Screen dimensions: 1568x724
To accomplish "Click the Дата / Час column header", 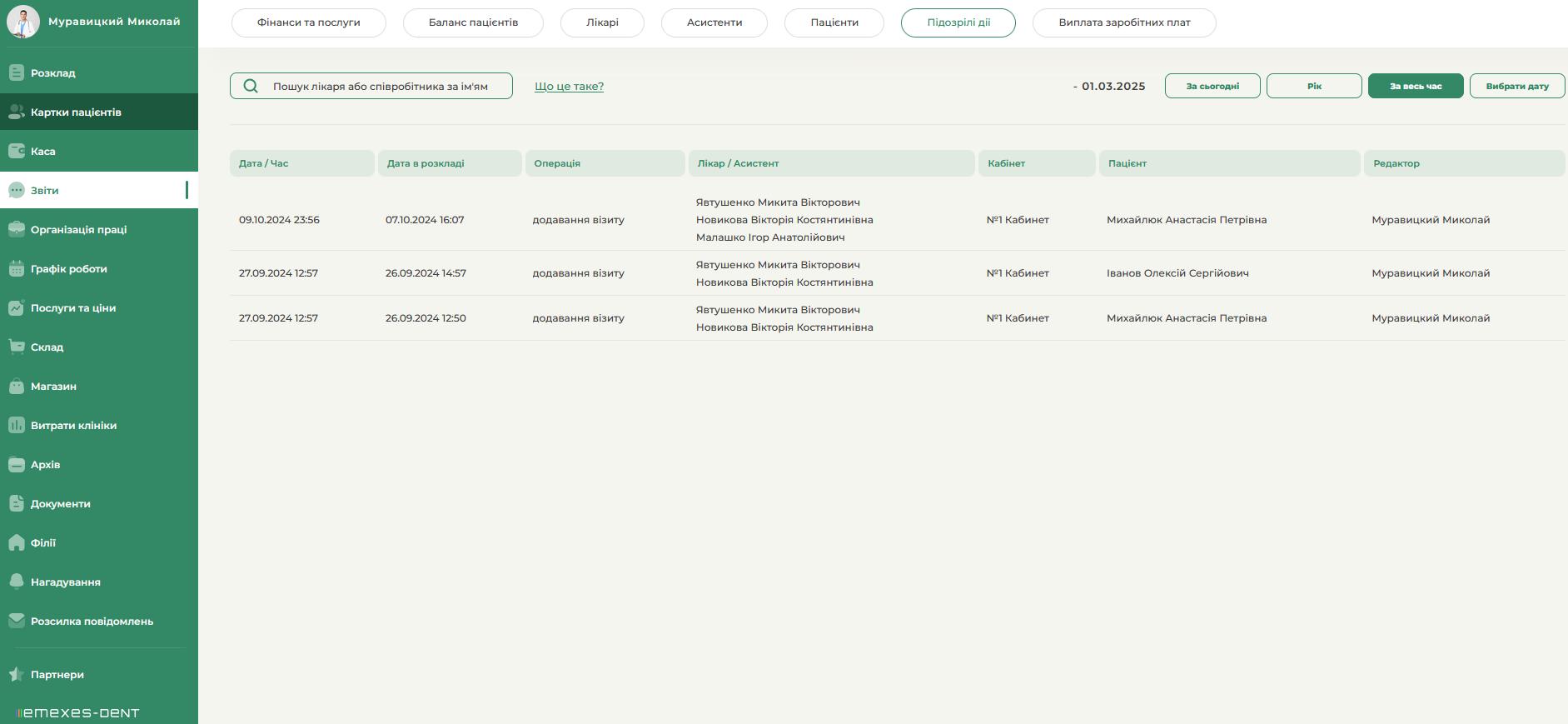I will pyautogui.click(x=302, y=163).
